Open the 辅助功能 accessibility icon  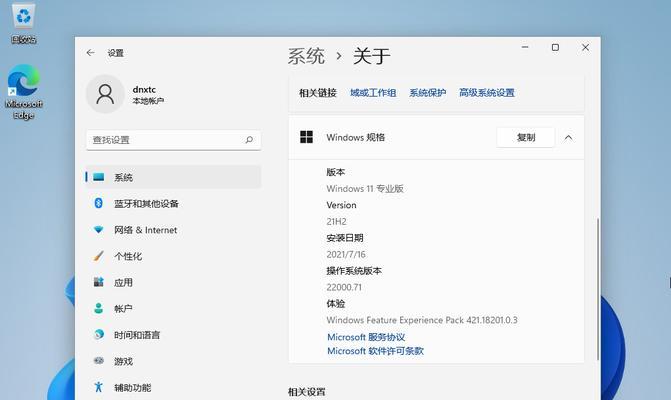coord(98,387)
